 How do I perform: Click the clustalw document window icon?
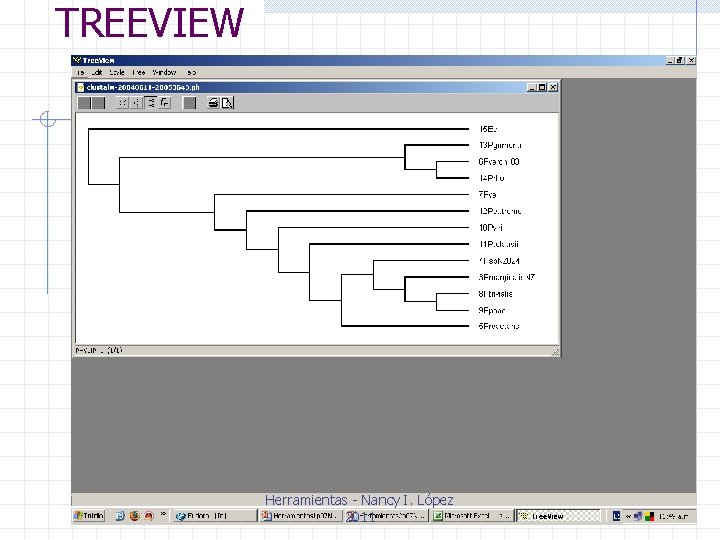(81, 88)
